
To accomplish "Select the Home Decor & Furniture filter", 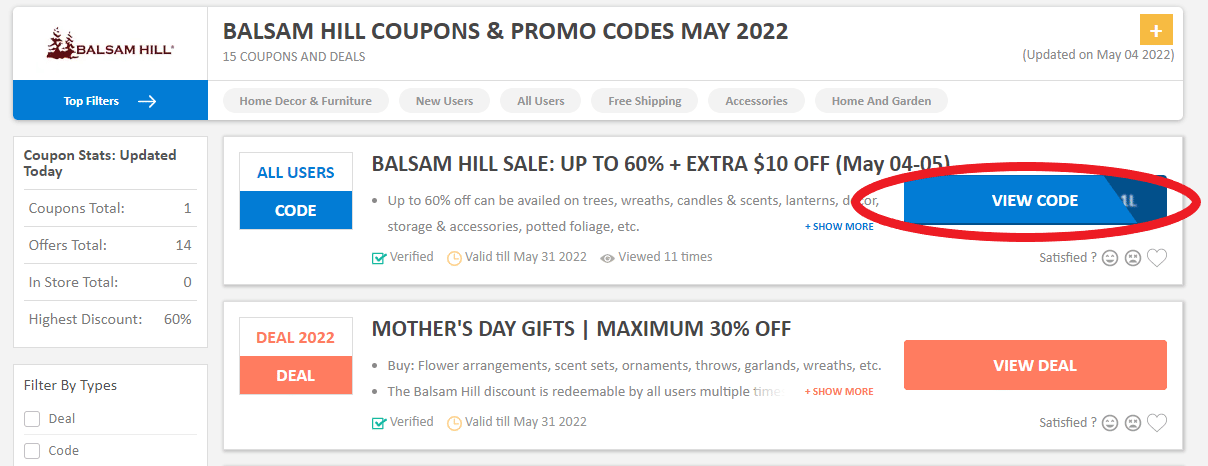I will point(305,101).
